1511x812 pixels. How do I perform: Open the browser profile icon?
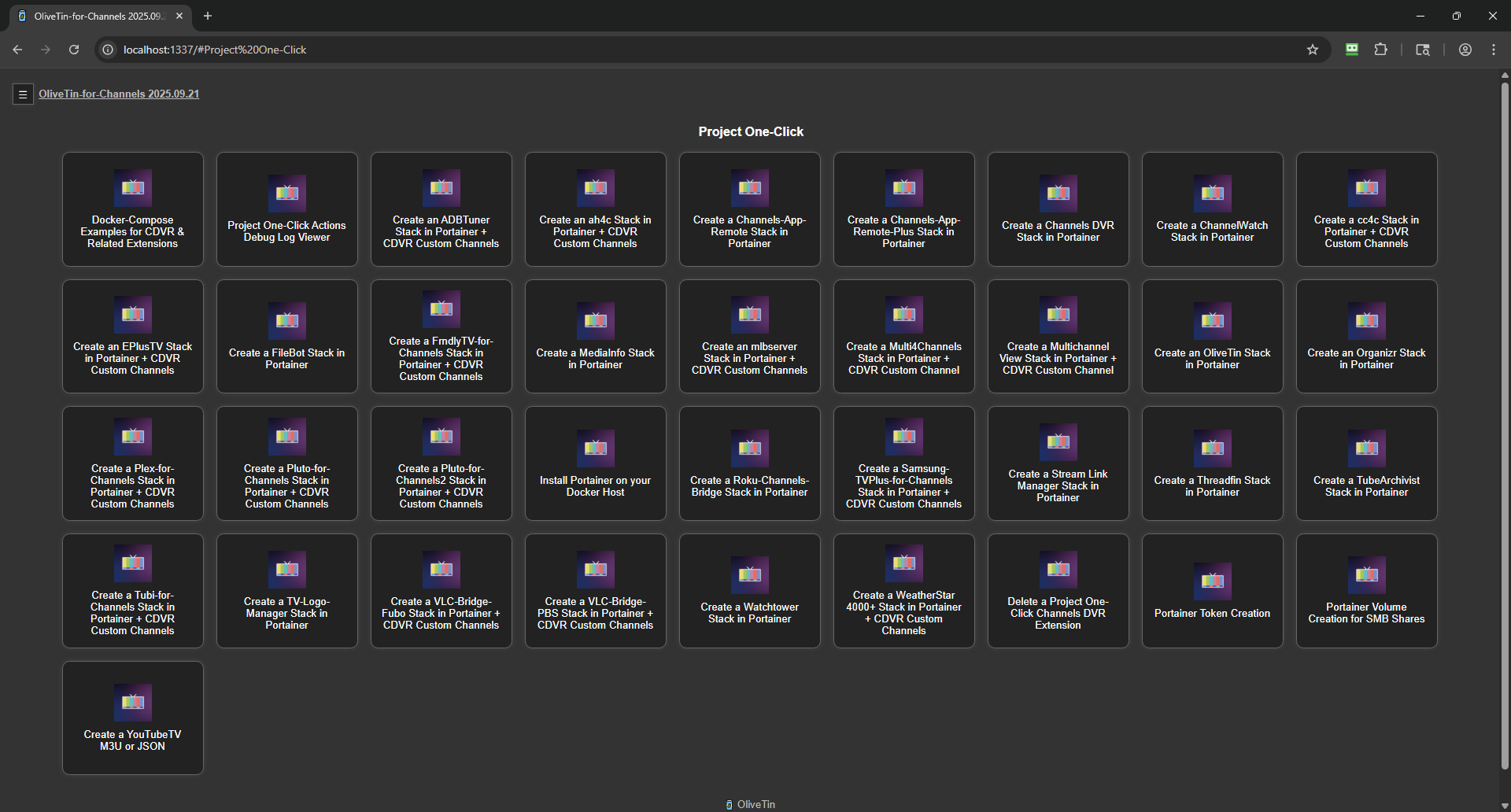coord(1465,50)
